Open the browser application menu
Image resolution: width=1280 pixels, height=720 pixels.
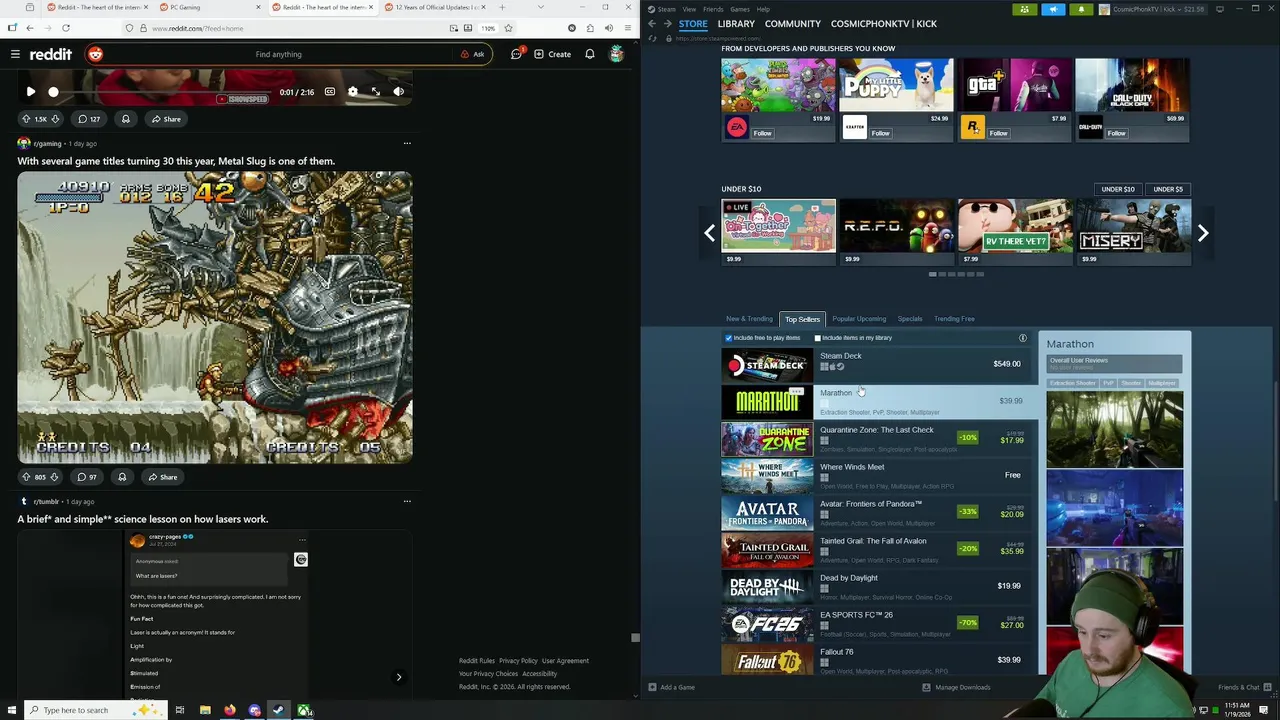click(x=627, y=28)
